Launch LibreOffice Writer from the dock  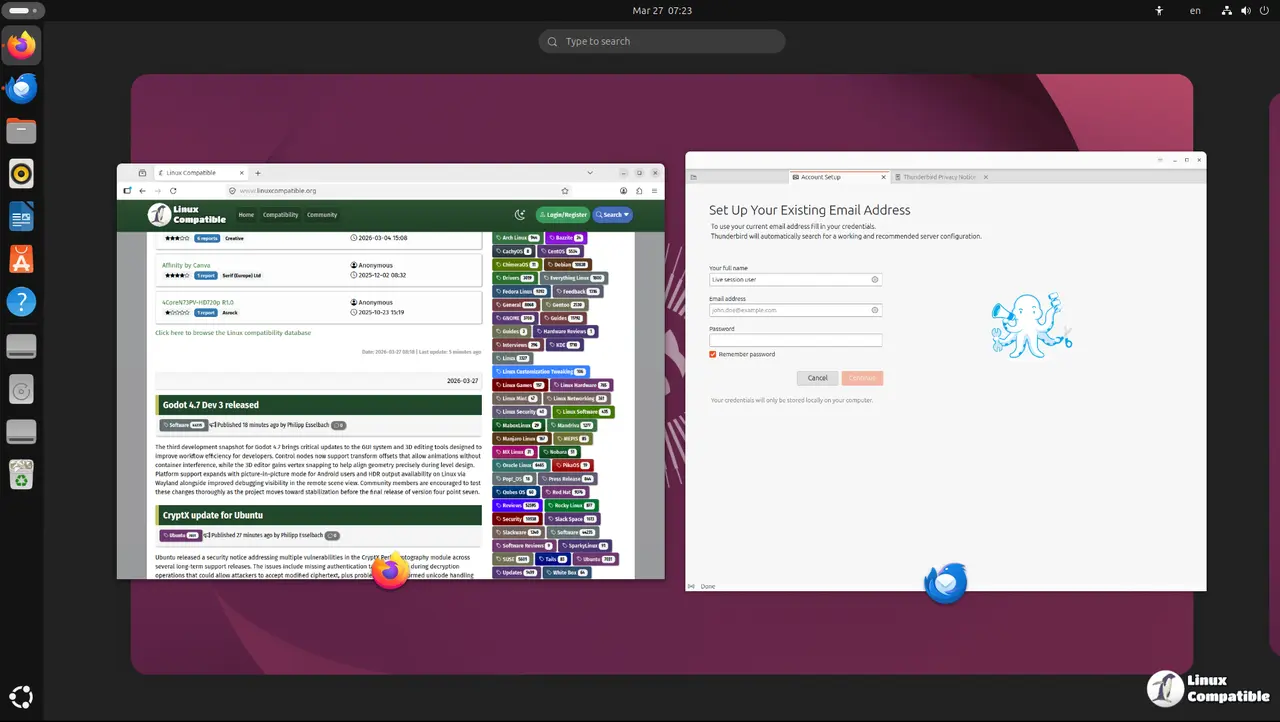21,217
